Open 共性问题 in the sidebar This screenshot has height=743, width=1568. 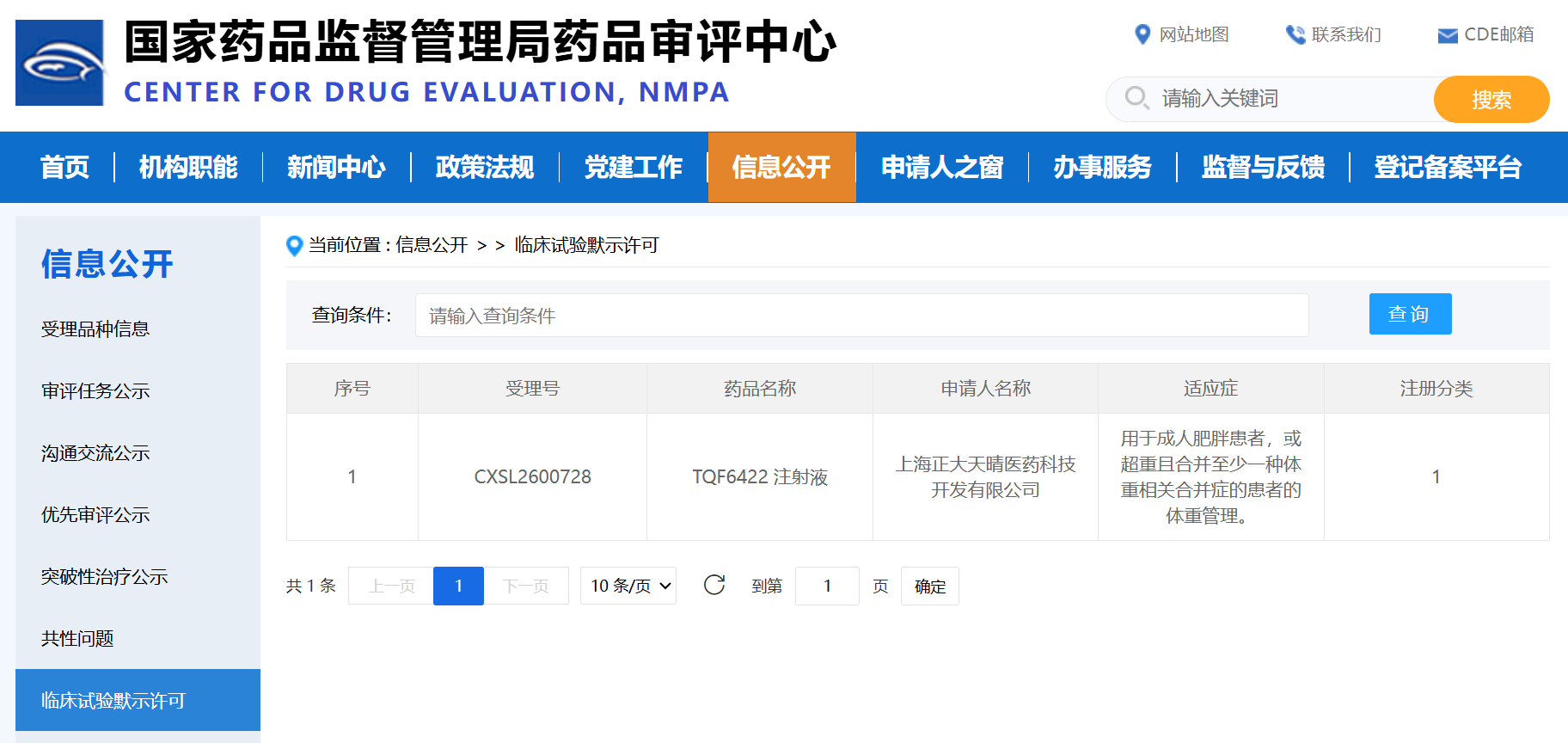77,639
